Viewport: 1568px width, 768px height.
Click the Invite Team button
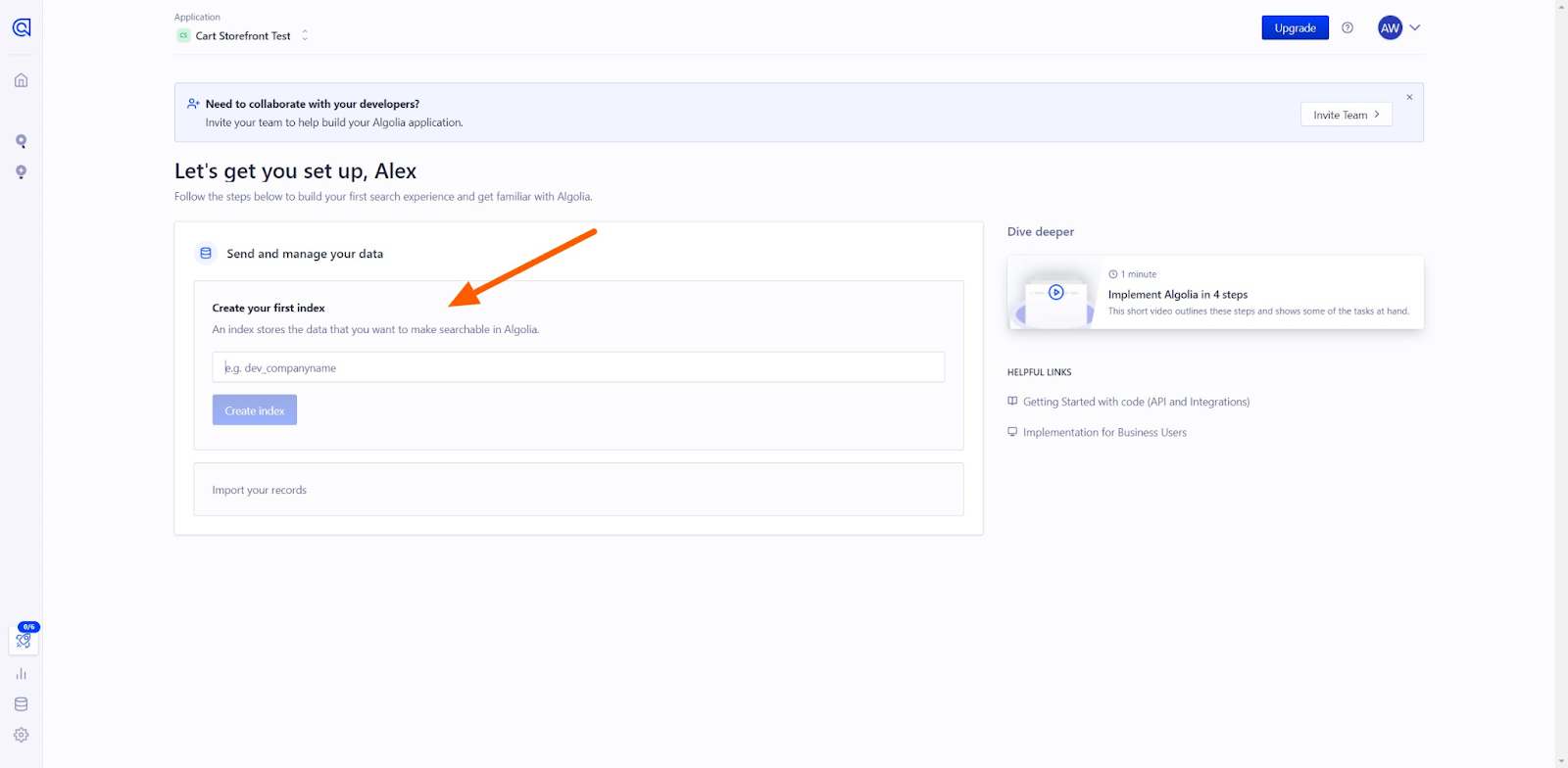pos(1347,115)
